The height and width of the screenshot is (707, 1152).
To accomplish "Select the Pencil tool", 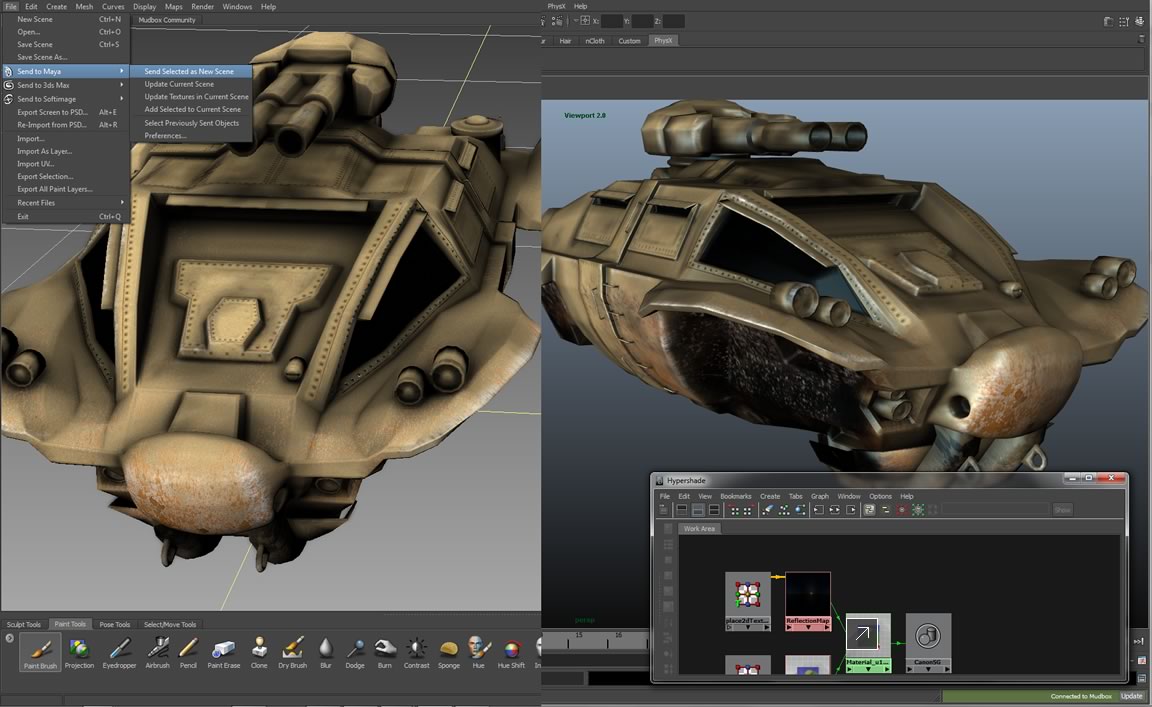I will 188,652.
